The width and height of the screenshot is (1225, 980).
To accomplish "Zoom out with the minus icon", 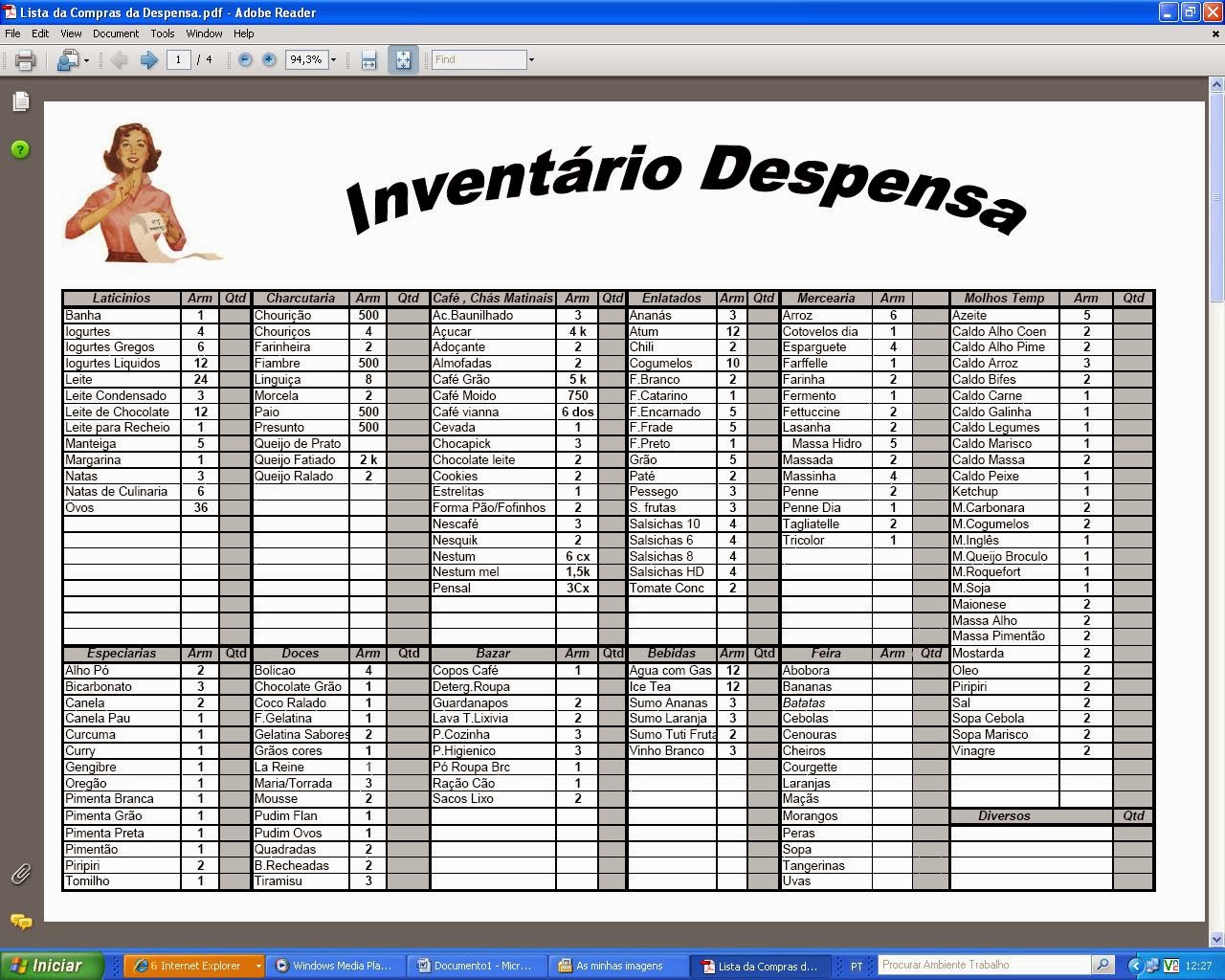I will [x=245, y=59].
